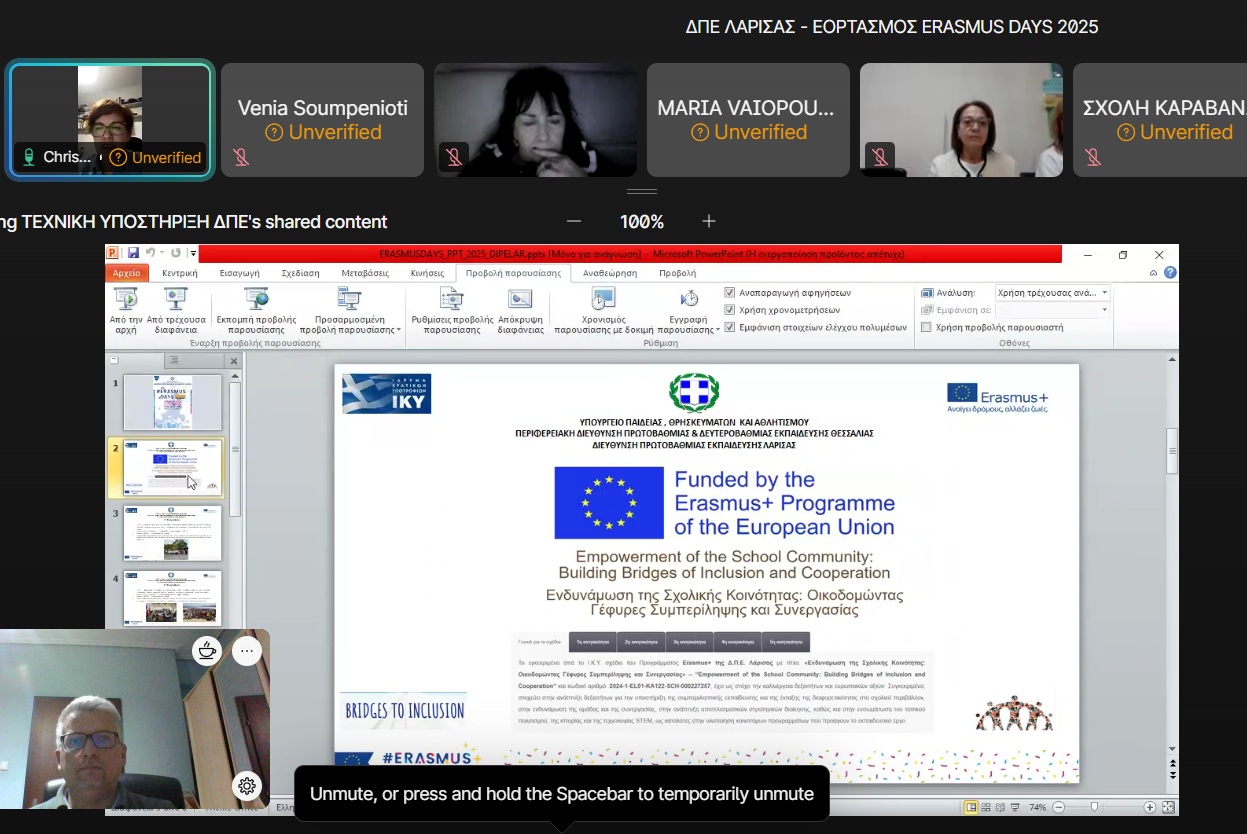The width and height of the screenshot is (1247, 834).
Task: Open the 'Ανάλυση' resolution dropdown
Action: 1104,293
